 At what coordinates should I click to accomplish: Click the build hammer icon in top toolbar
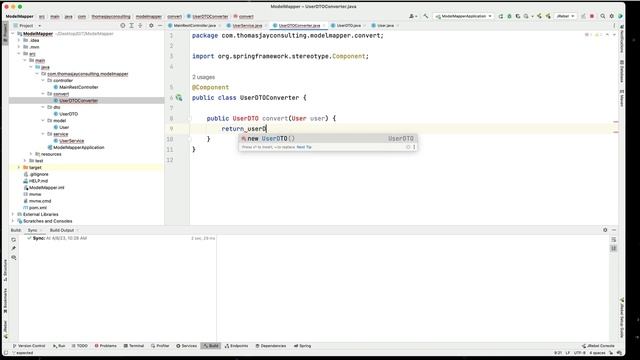(426, 16)
